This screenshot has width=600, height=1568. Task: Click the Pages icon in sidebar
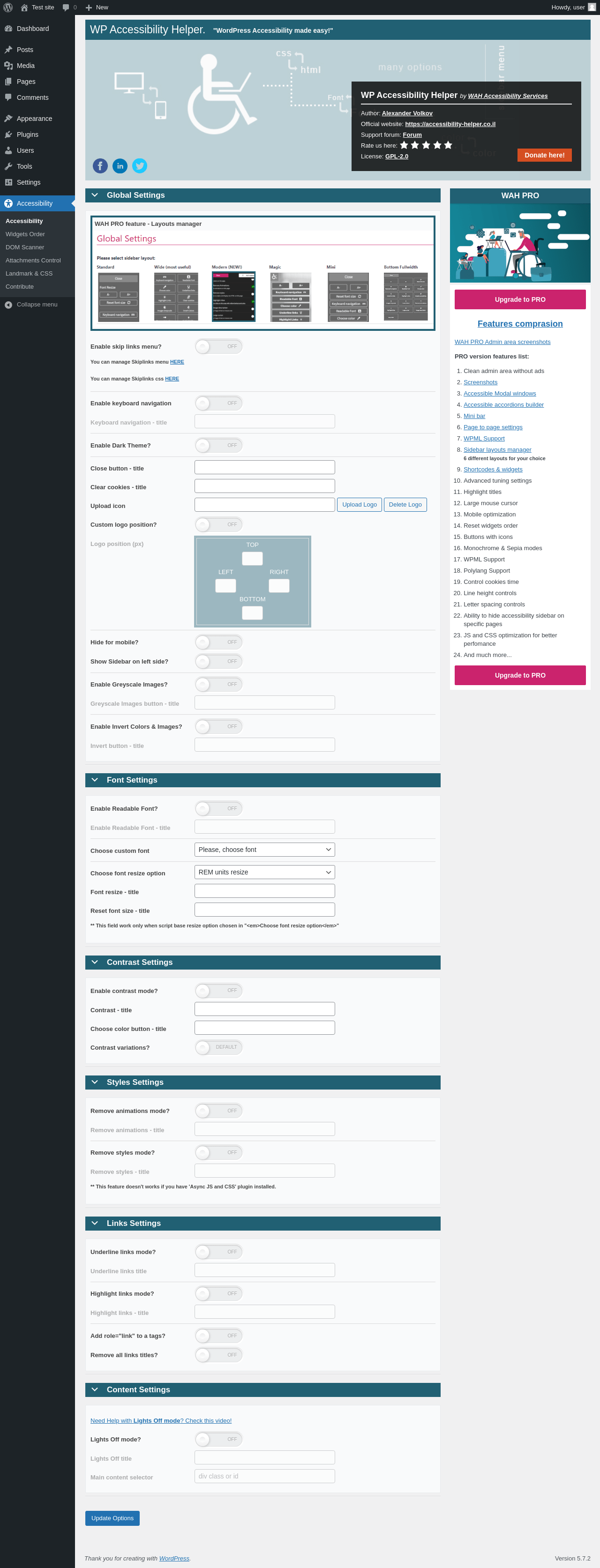[x=8, y=82]
